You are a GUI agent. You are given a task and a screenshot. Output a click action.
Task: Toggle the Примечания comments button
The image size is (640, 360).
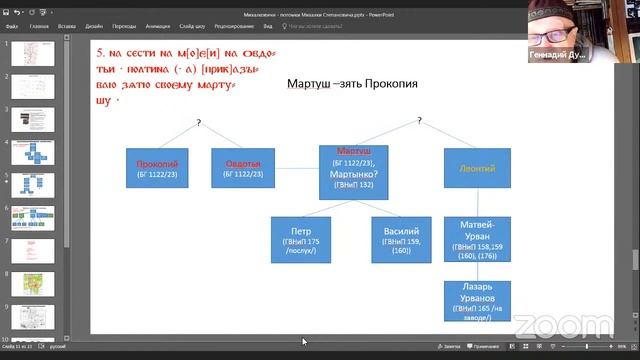483,347
